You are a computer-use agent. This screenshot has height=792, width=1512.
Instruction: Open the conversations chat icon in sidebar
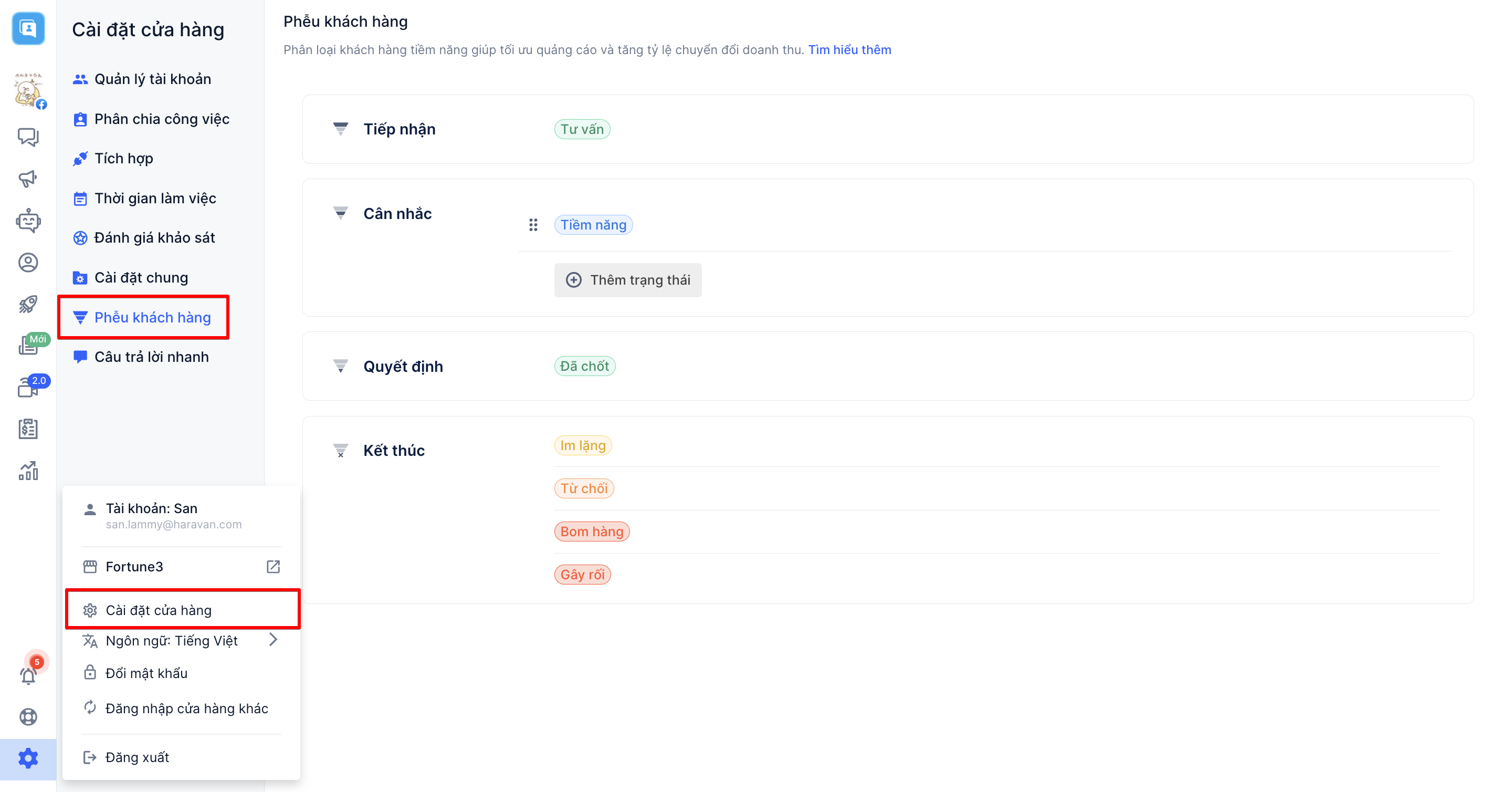point(28,137)
